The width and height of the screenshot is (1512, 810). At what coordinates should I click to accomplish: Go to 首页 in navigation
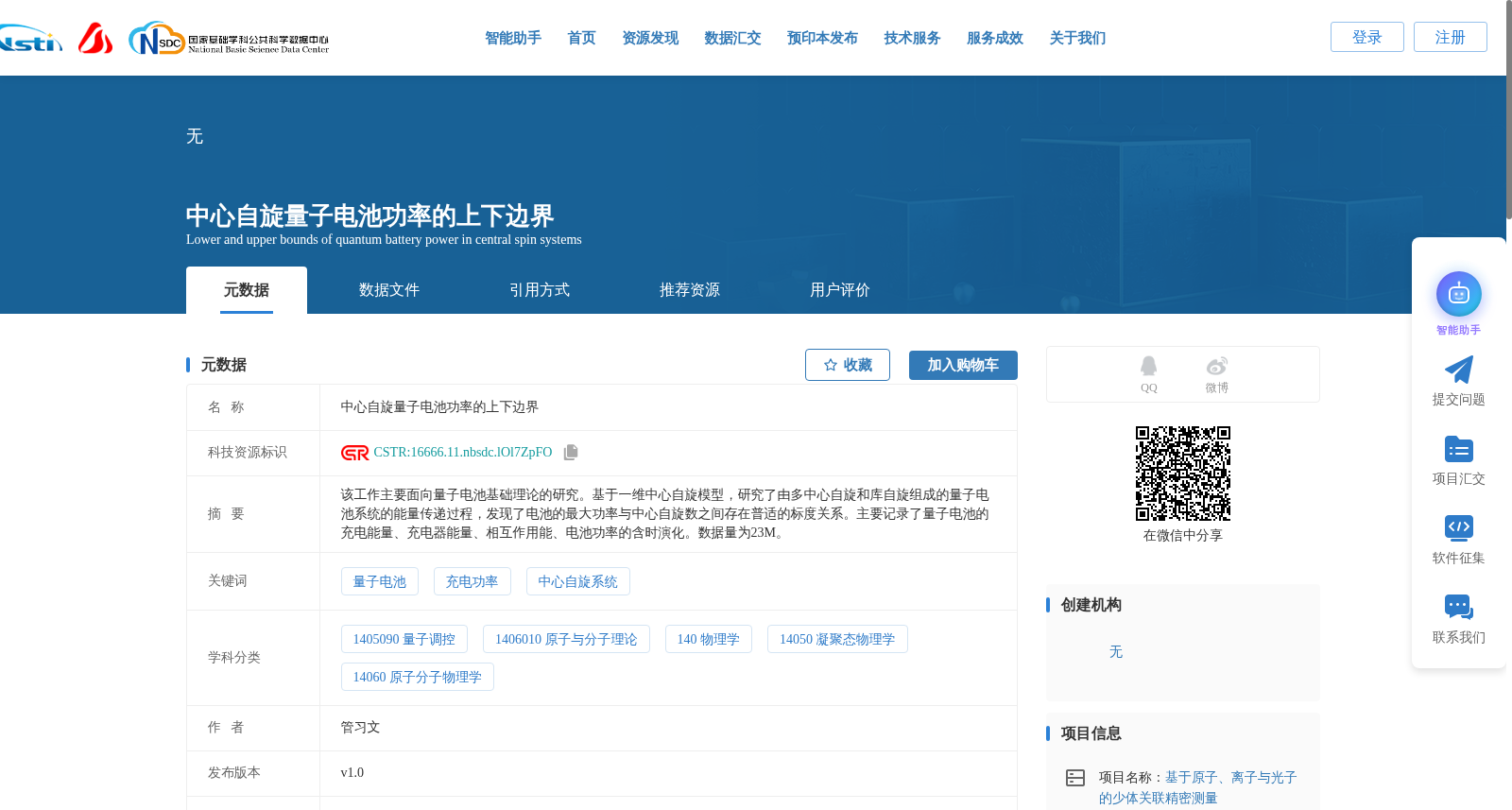click(581, 38)
